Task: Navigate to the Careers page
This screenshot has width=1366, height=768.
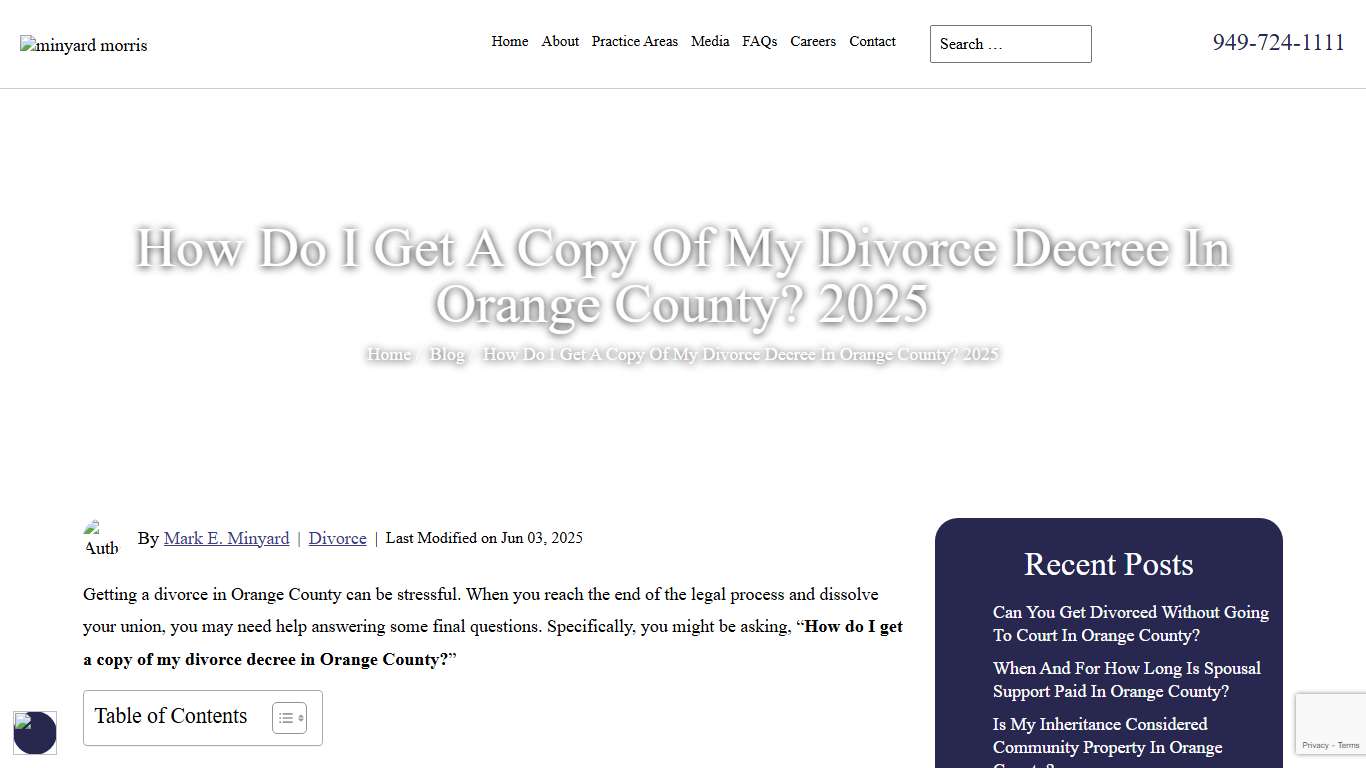Action: (x=812, y=41)
